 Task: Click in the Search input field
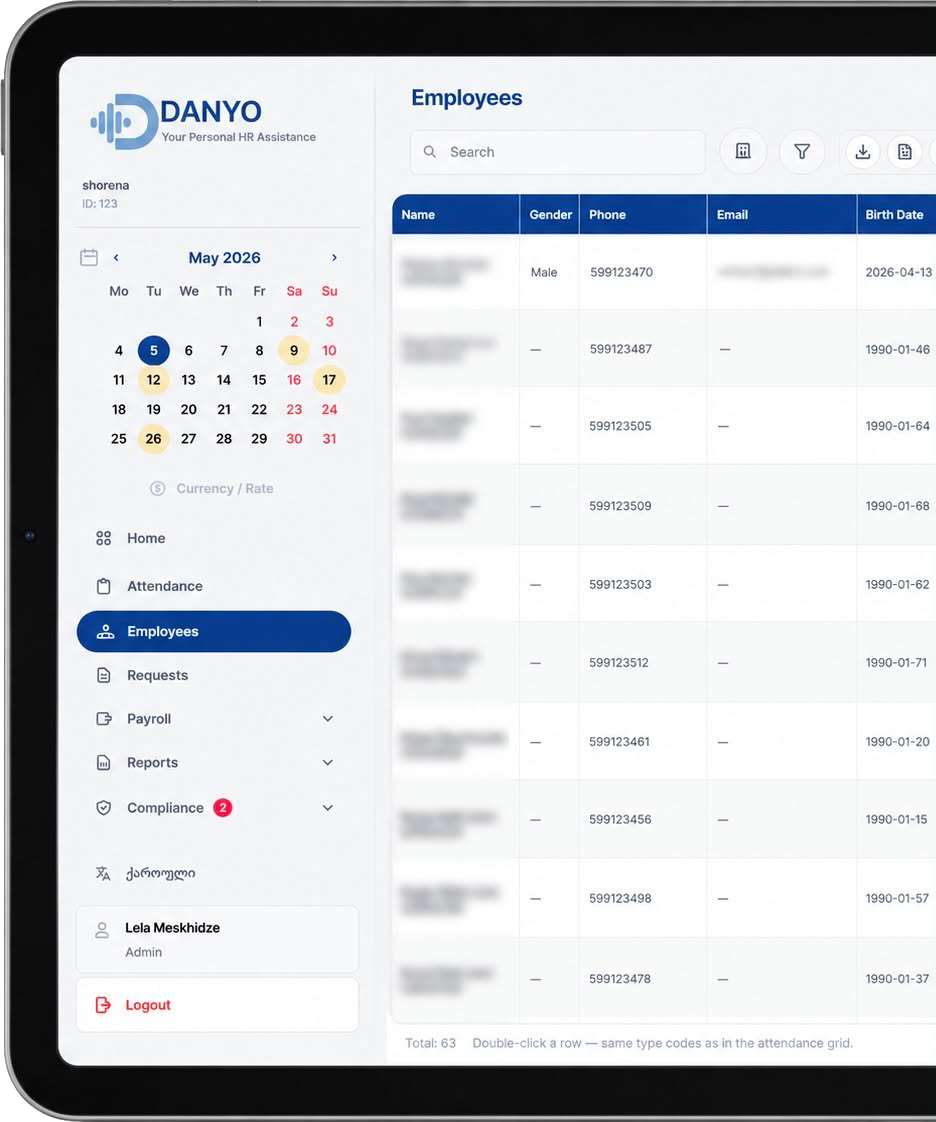click(x=557, y=152)
